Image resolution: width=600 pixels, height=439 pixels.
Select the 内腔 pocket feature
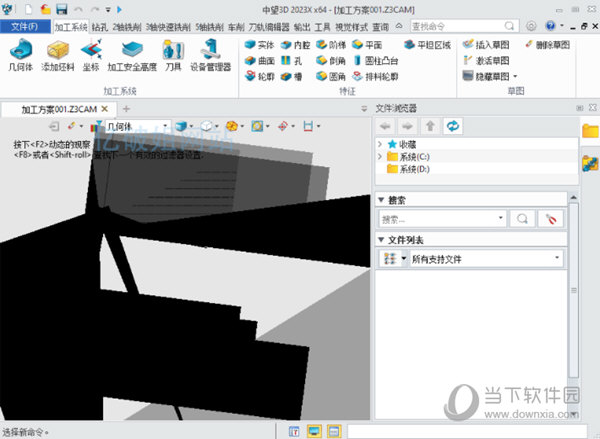pyautogui.click(x=295, y=45)
